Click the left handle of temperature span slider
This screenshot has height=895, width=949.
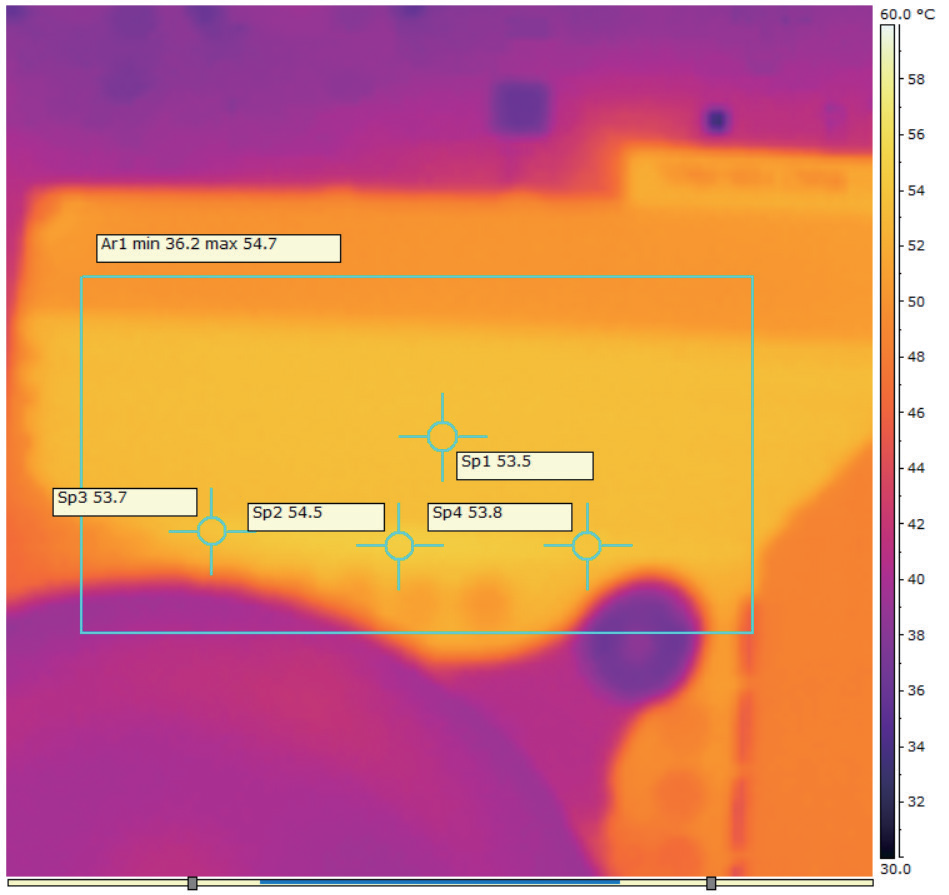click(x=192, y=883)
